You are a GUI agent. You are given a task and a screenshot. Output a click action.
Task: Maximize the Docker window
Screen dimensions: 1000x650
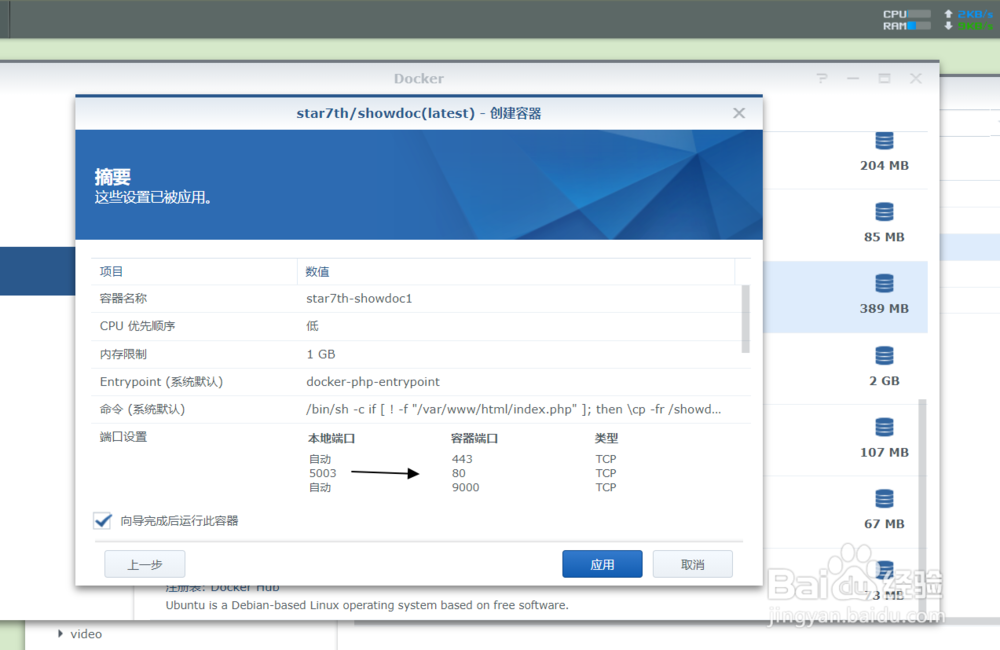tap(884, 78)
